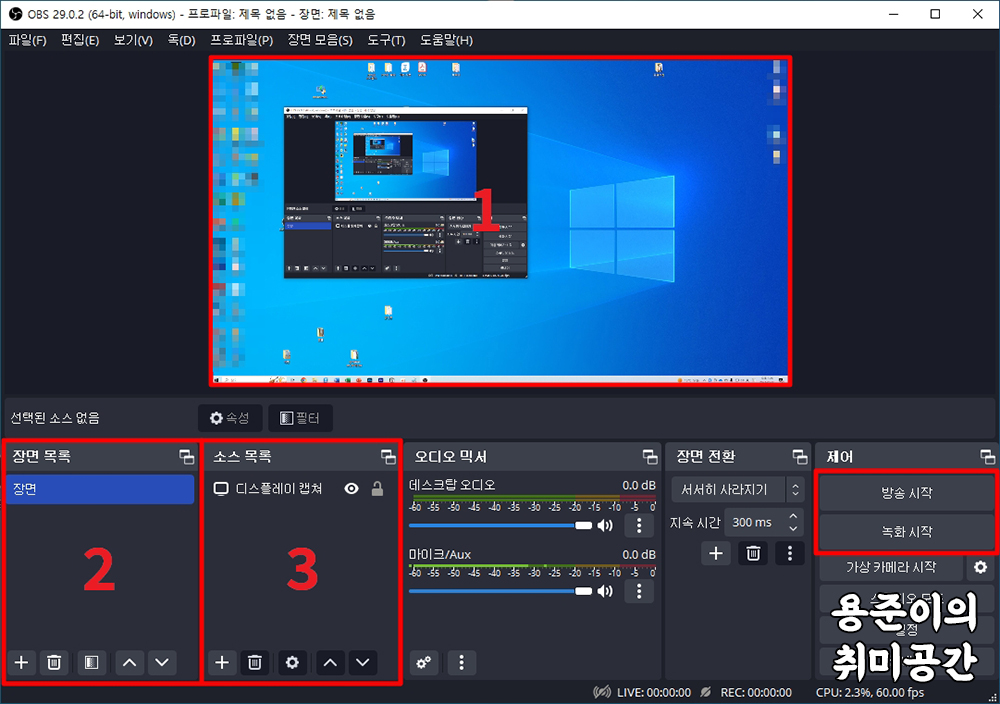Adjust 마이크/Aux volume slider
The width and height of the screenshot is (1000, 704).
click(501, 591)
